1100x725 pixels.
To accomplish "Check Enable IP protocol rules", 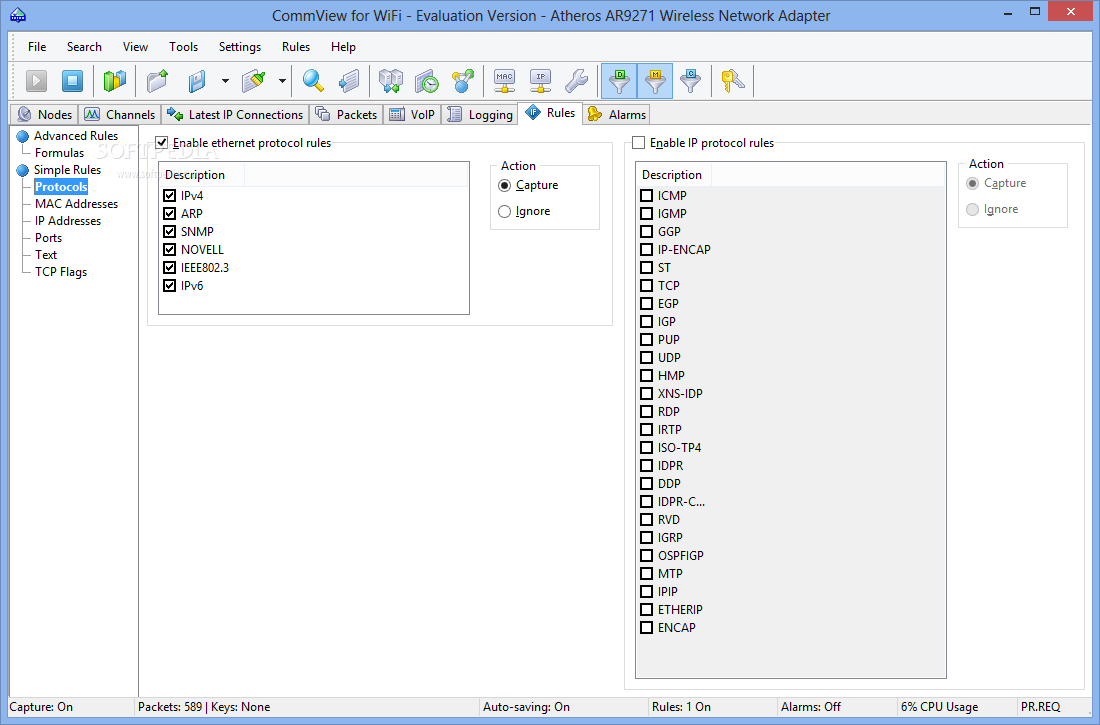I will point(638,142).
